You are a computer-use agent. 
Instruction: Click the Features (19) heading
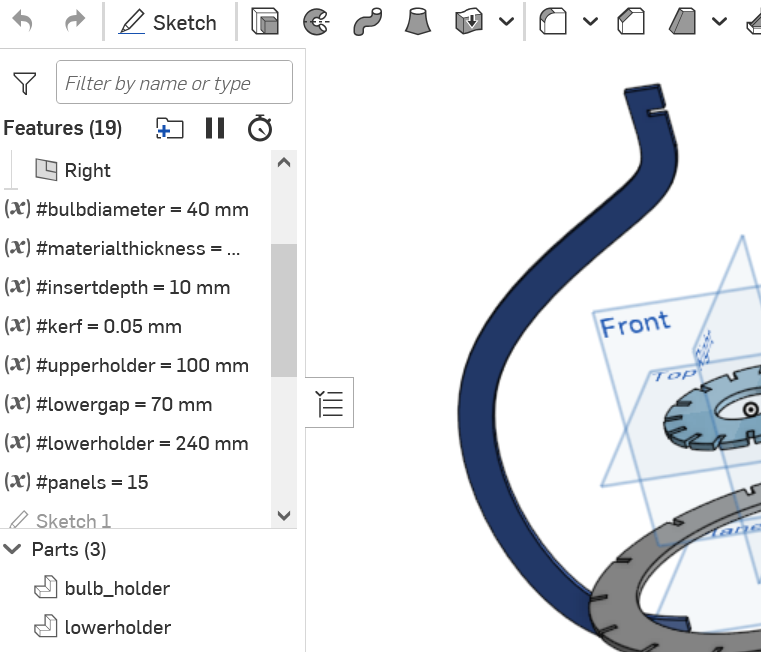[x=63, y=128]
